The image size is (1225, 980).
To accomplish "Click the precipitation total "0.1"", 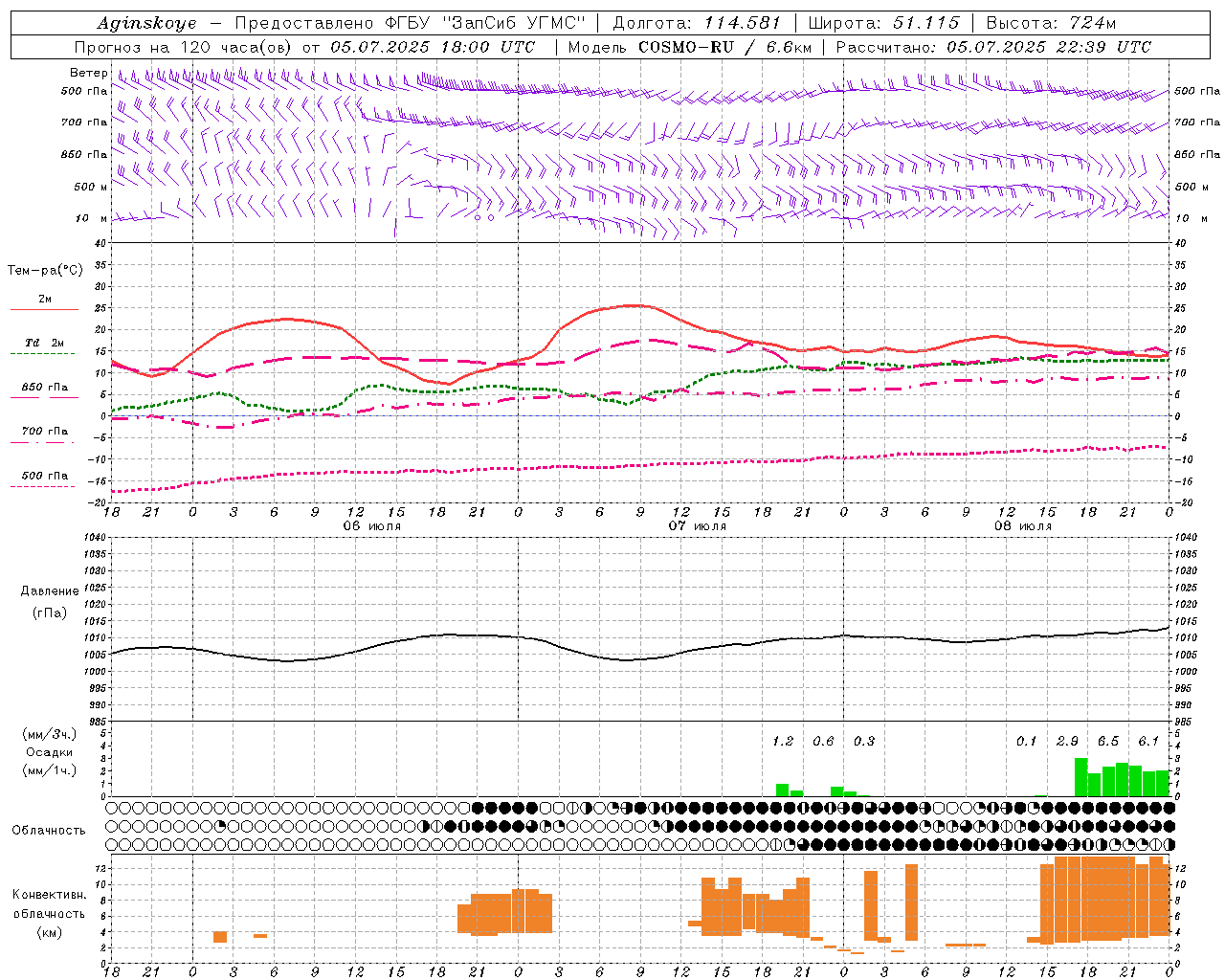I will (x=1027, y=742).
